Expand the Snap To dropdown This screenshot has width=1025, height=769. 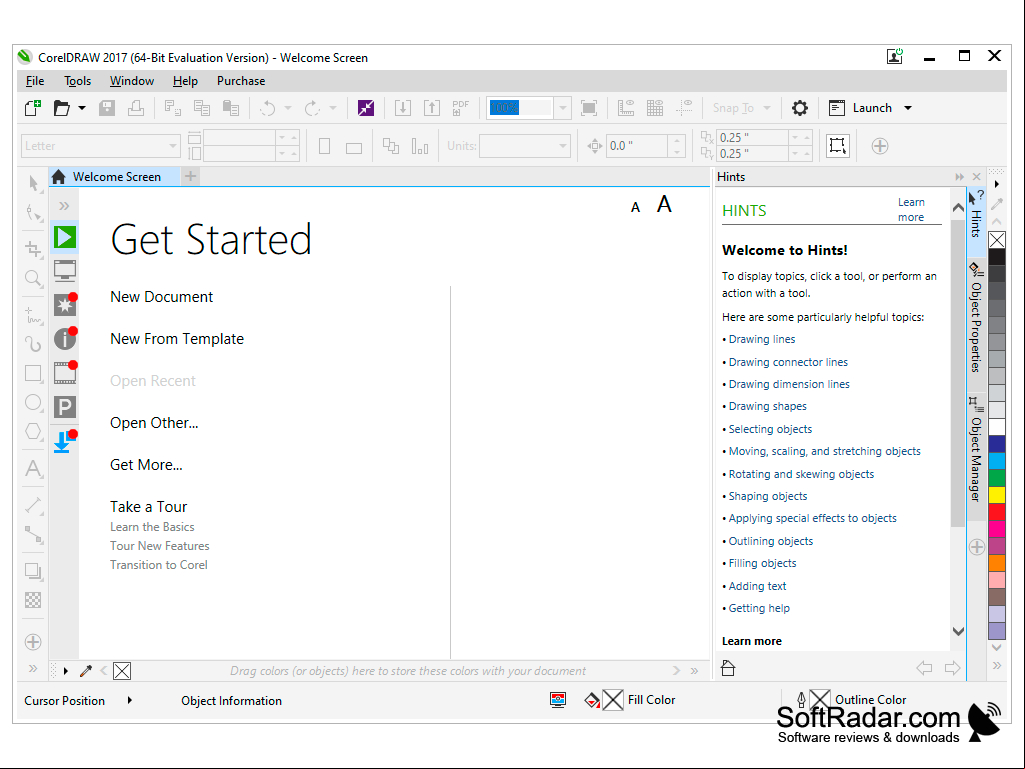[x=767, y=108]
